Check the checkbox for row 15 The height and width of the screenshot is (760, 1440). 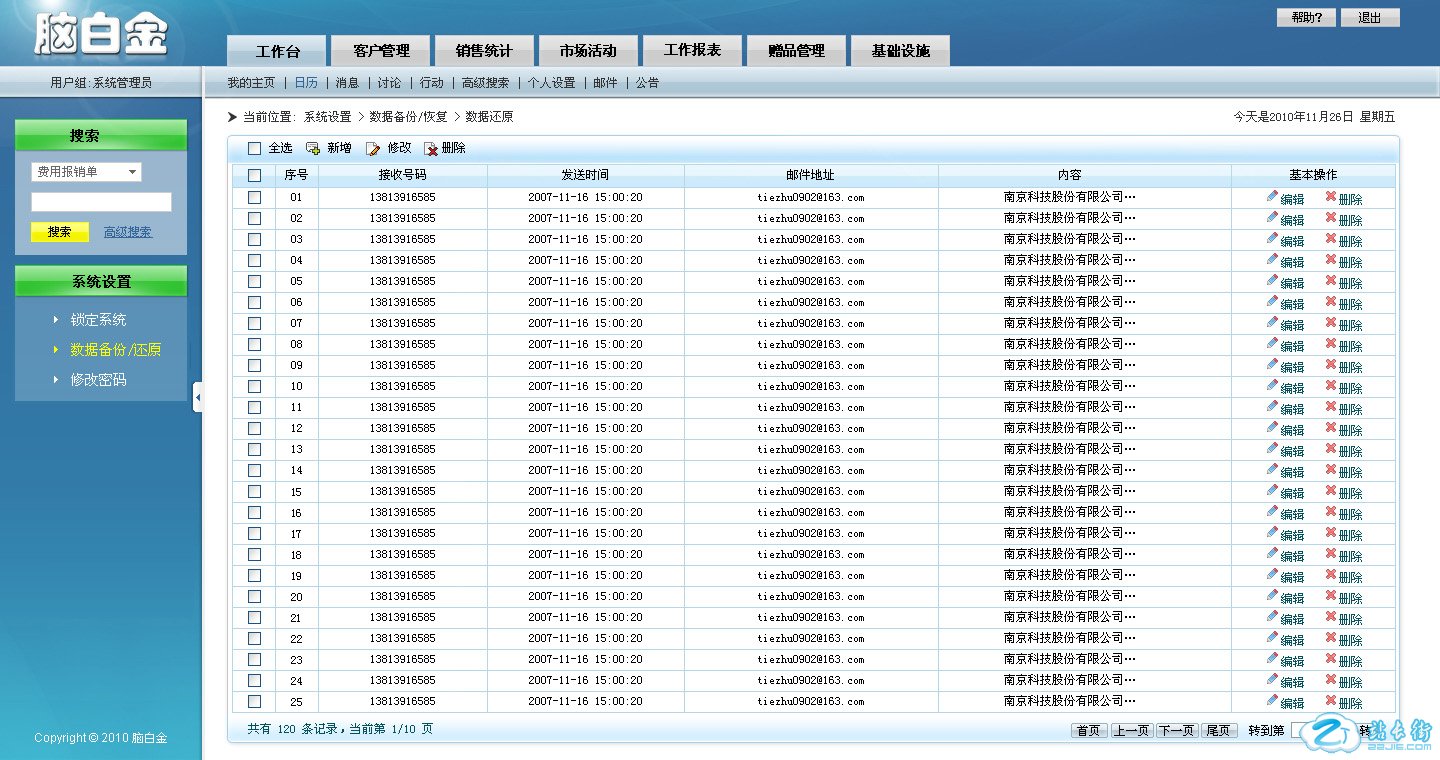pyautogui.click(x=254, y=491)
